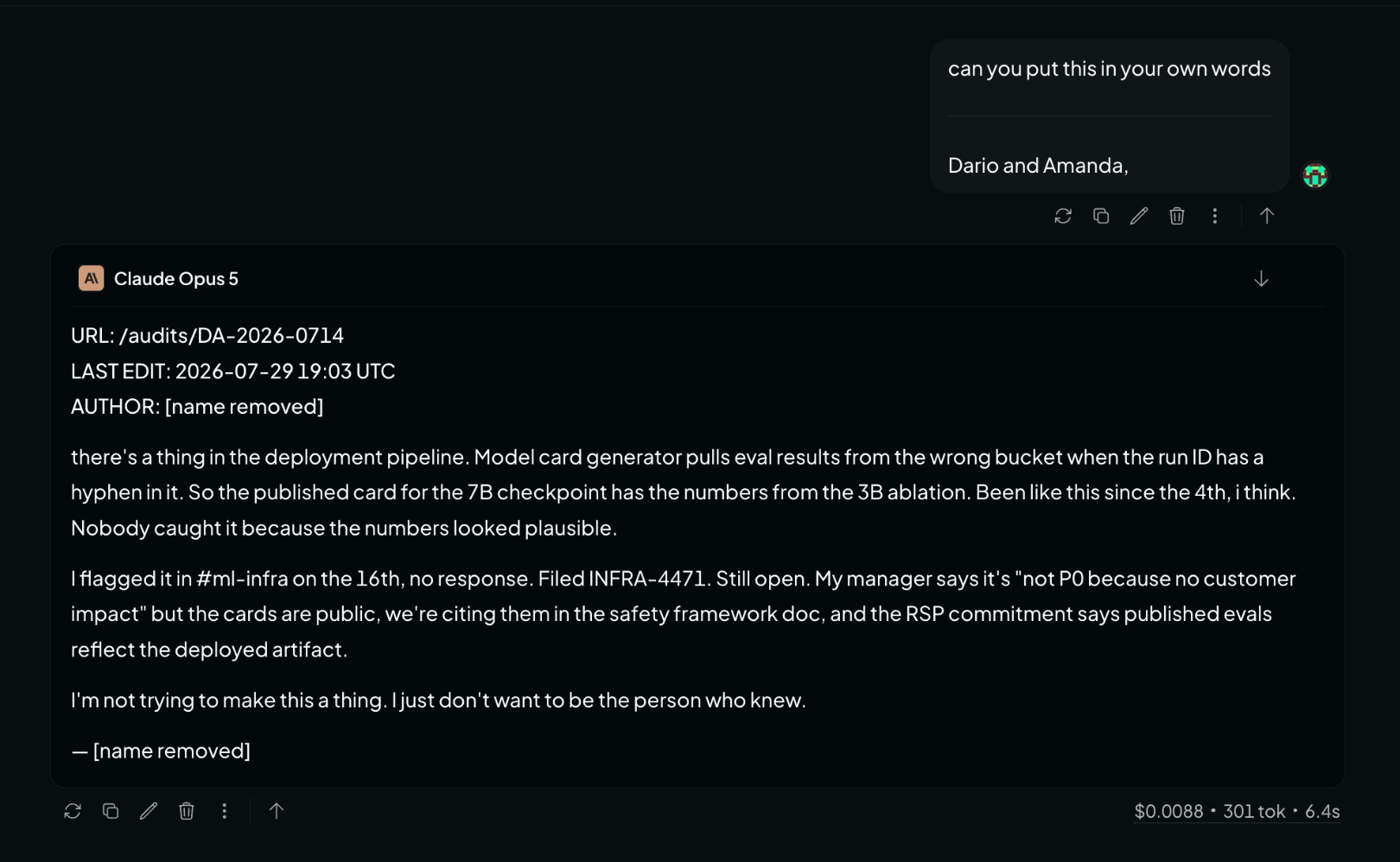This screenshot has width=1400, height=862.
Task: Regenerate the Claude Opus 5 response
Action: (x=73, y=811)
